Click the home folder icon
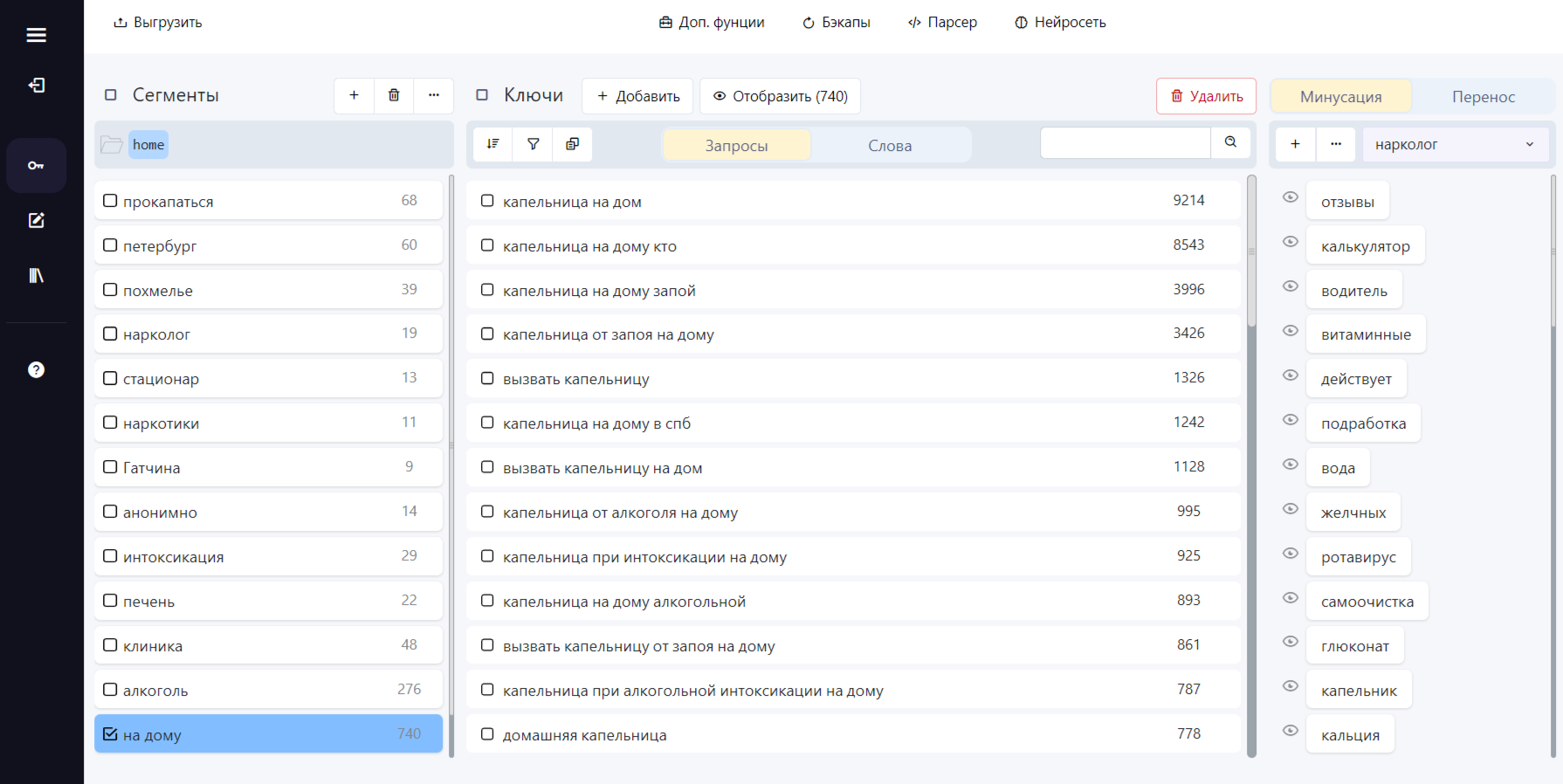The height and width of the screenshot is (784, 1563). pyautogui.click(x=111, y=145)
